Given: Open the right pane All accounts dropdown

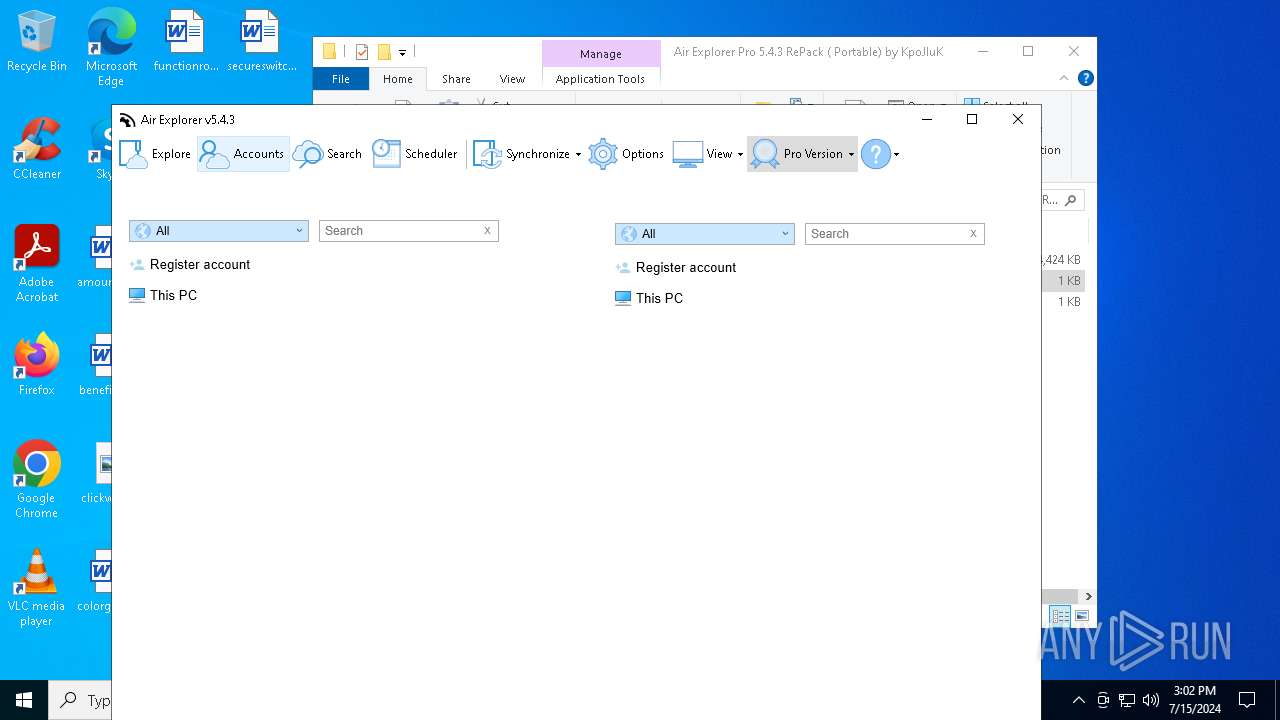Looking at the screenshot, I should [x=705, y=234].
